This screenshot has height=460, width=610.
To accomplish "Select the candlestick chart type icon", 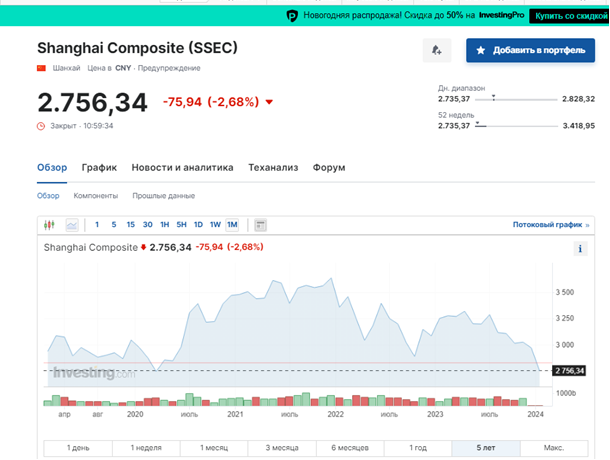I will [x=49, y=225].
